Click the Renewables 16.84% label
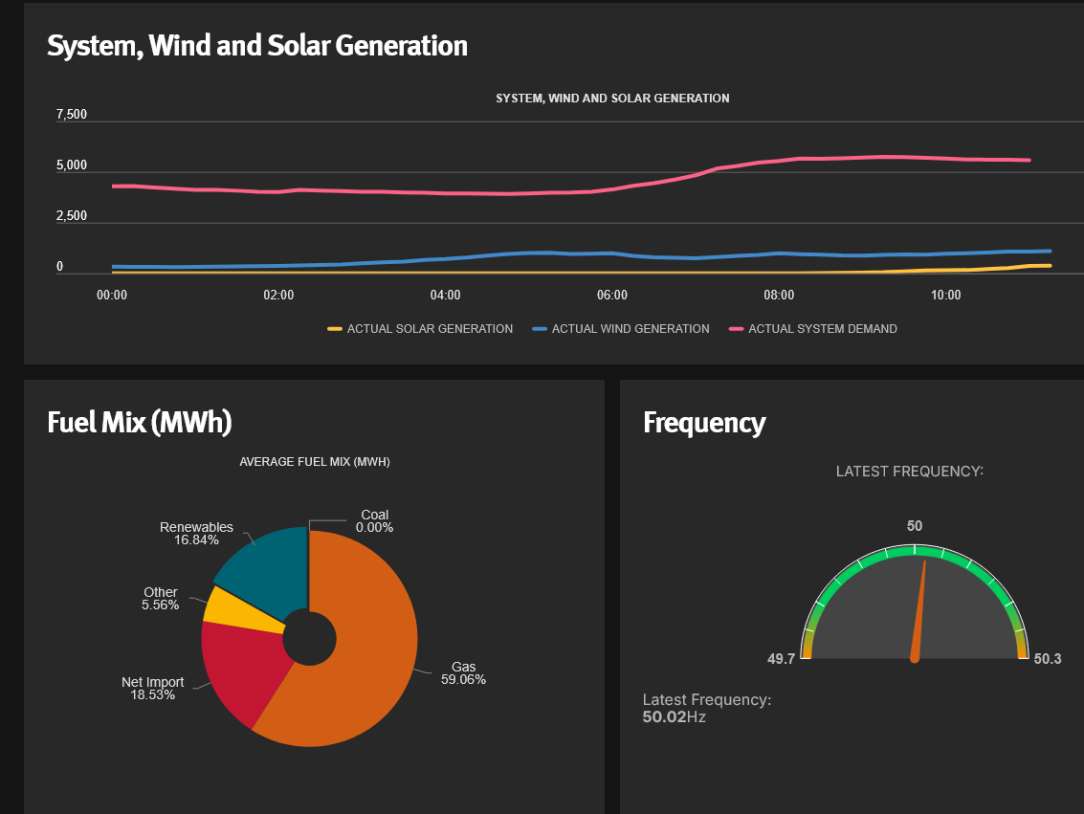 [196, 533]
